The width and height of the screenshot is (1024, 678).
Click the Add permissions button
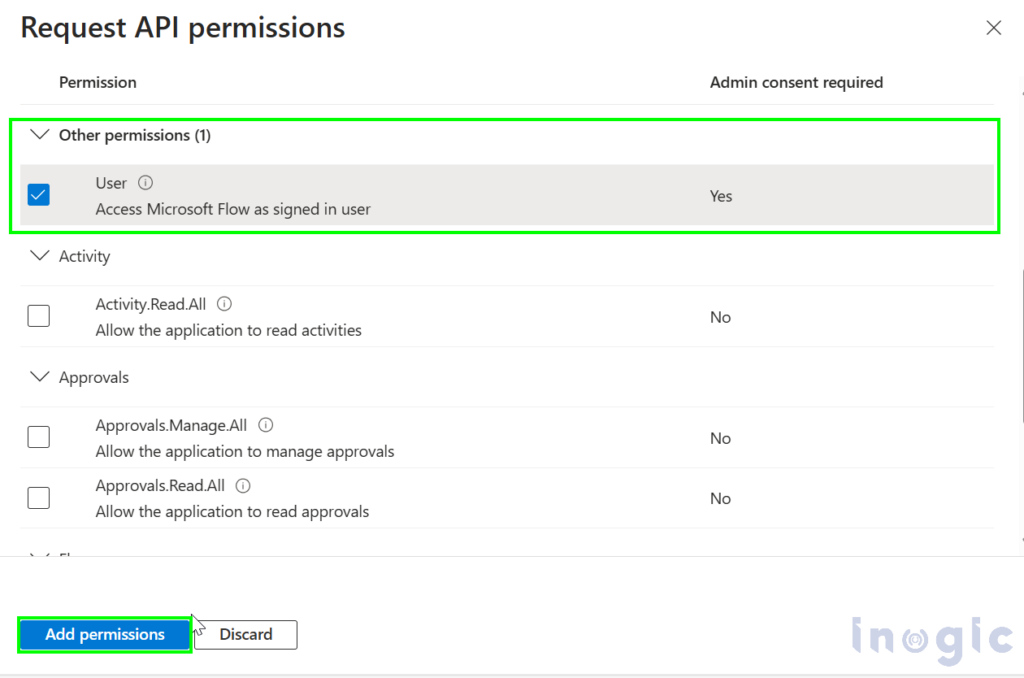tap(104, 634)
